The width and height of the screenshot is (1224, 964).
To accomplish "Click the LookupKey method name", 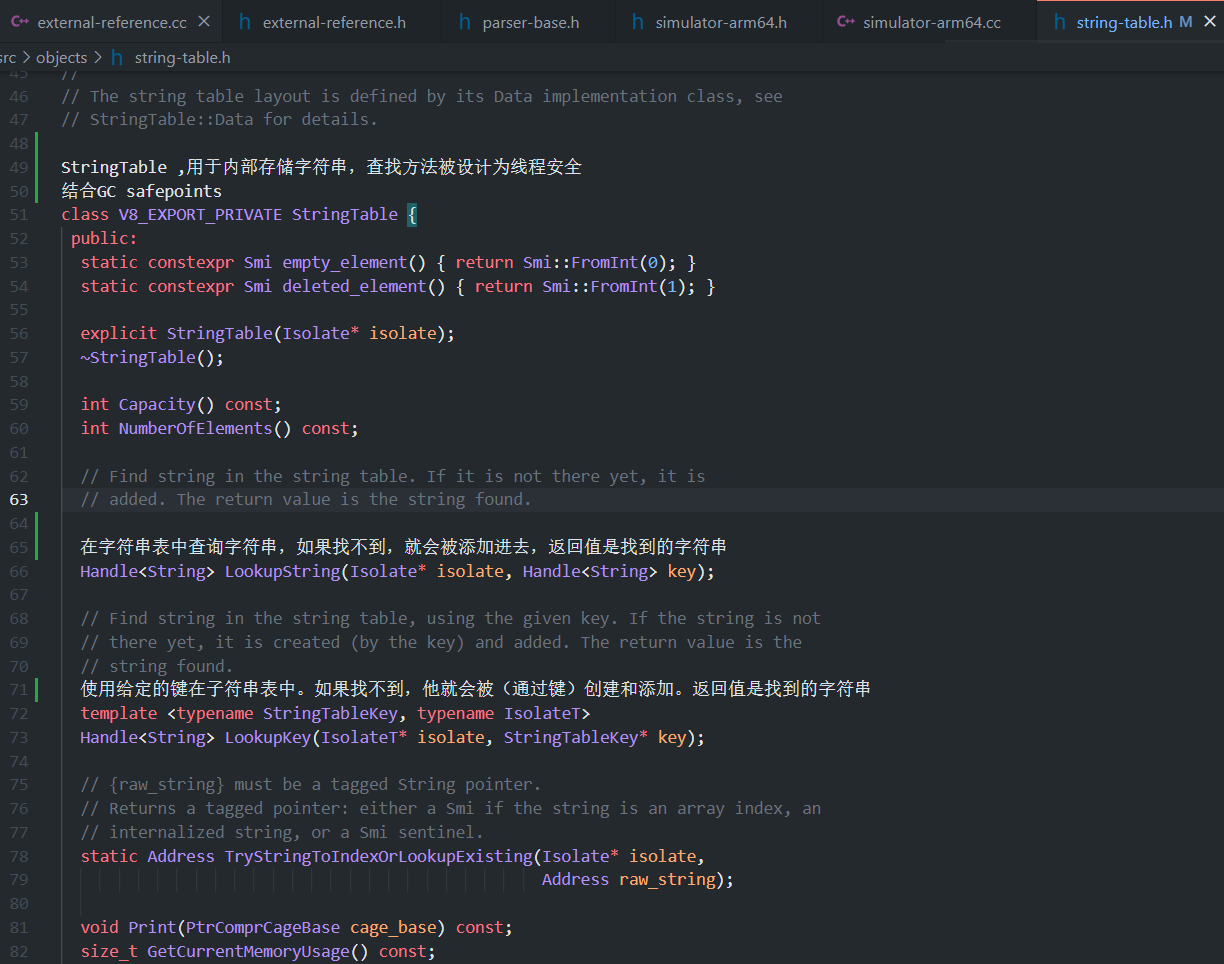I will pos(268,737).
